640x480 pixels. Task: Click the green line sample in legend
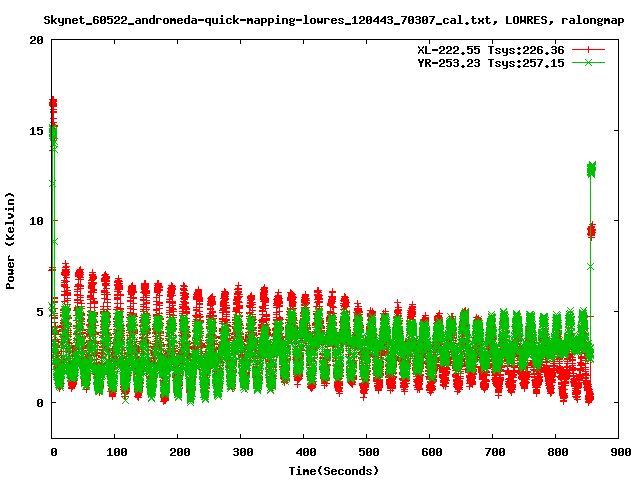pyautogui.click(x=588, y=62)
